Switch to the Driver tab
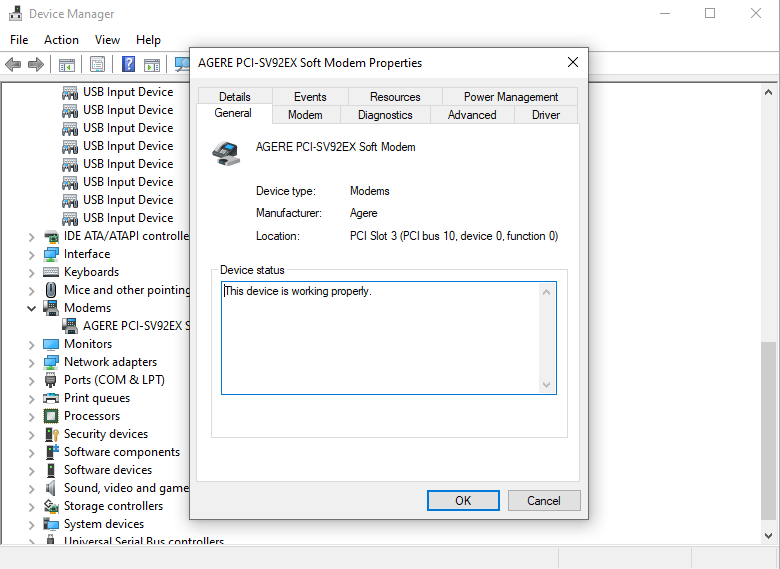The height and width of the screenshot is (569, 780). pyautogui.click(x=546, y=115)
